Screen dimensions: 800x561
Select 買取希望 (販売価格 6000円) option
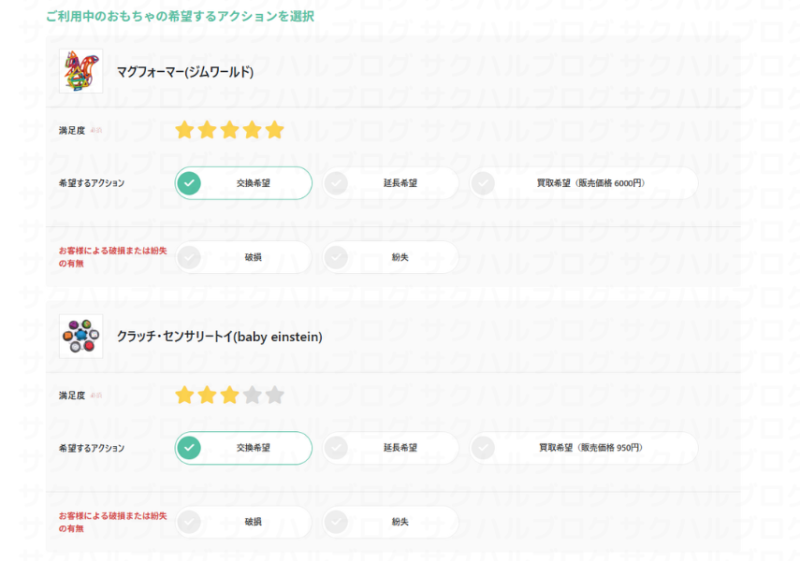point(584,183)
